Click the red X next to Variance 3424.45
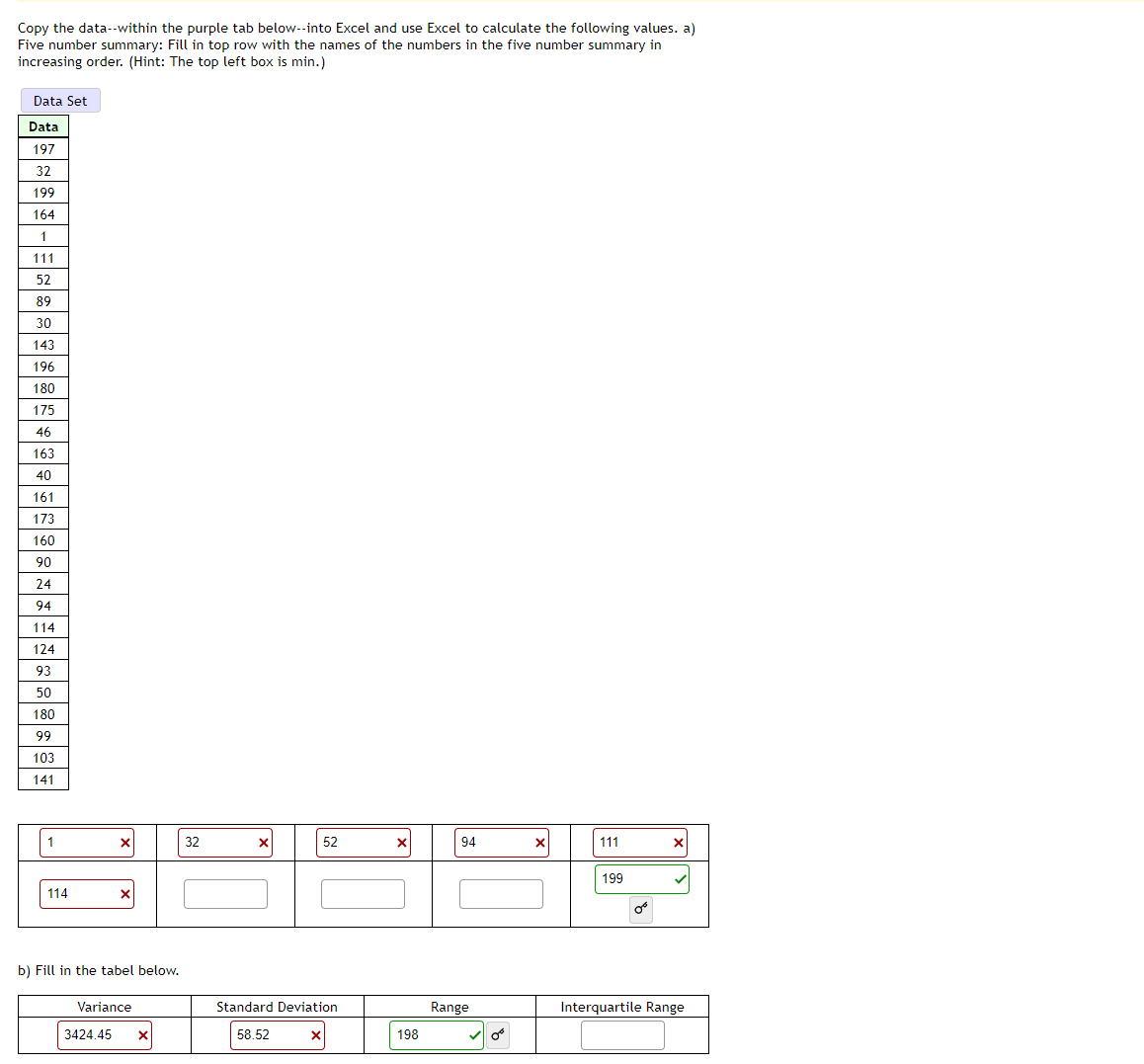 [x=142, y=1035]
